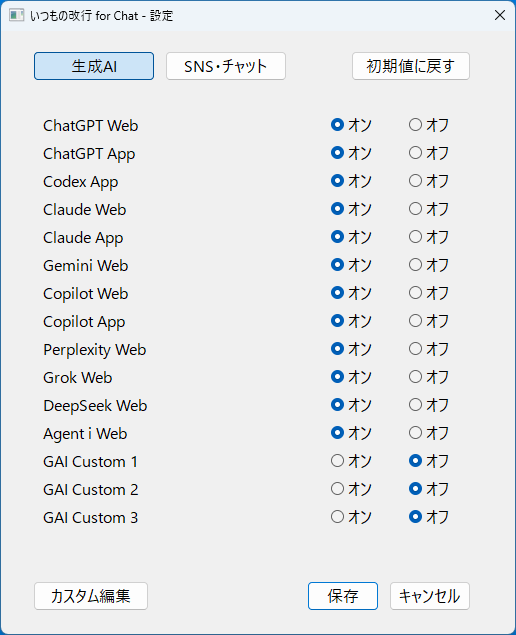Save settings with 保存 button
Screen dimensions: 516x635
point(343,596)
